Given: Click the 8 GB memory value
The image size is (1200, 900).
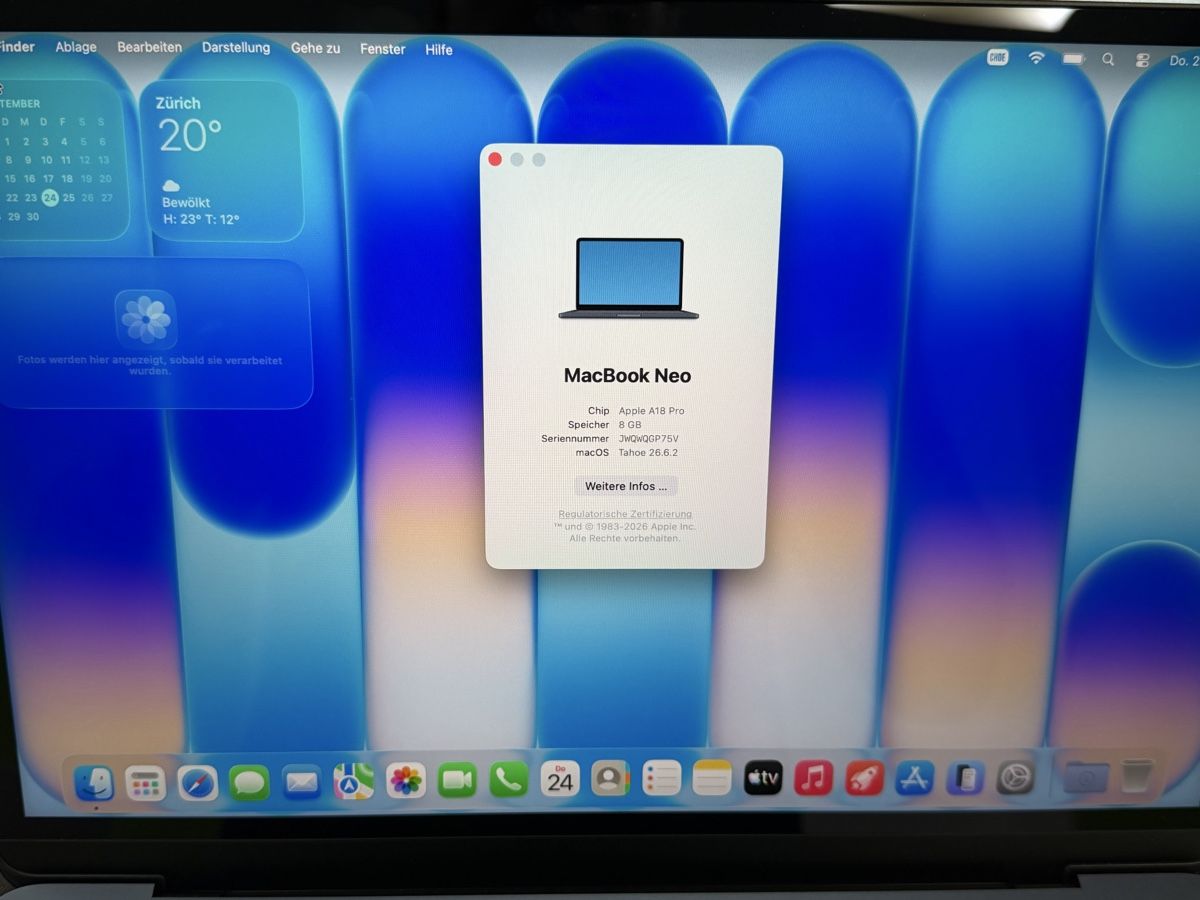Looking at the screenshot, I should tap(630, 425).
